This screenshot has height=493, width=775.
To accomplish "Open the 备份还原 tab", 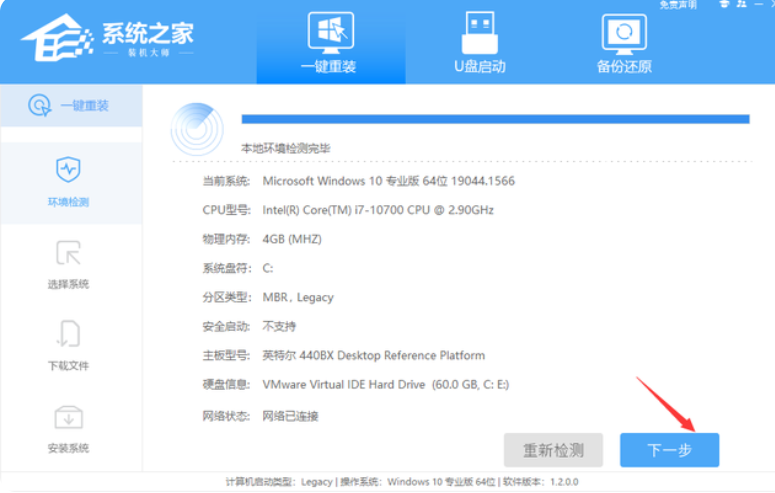I will (624, 44).
